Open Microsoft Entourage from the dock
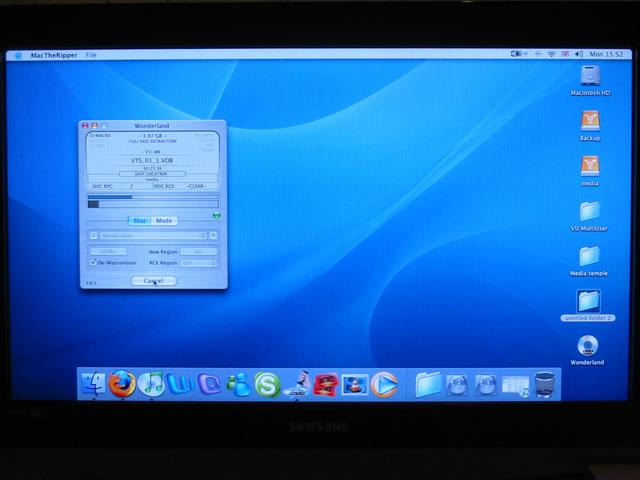Screen dimensions: 640x480 209,384
